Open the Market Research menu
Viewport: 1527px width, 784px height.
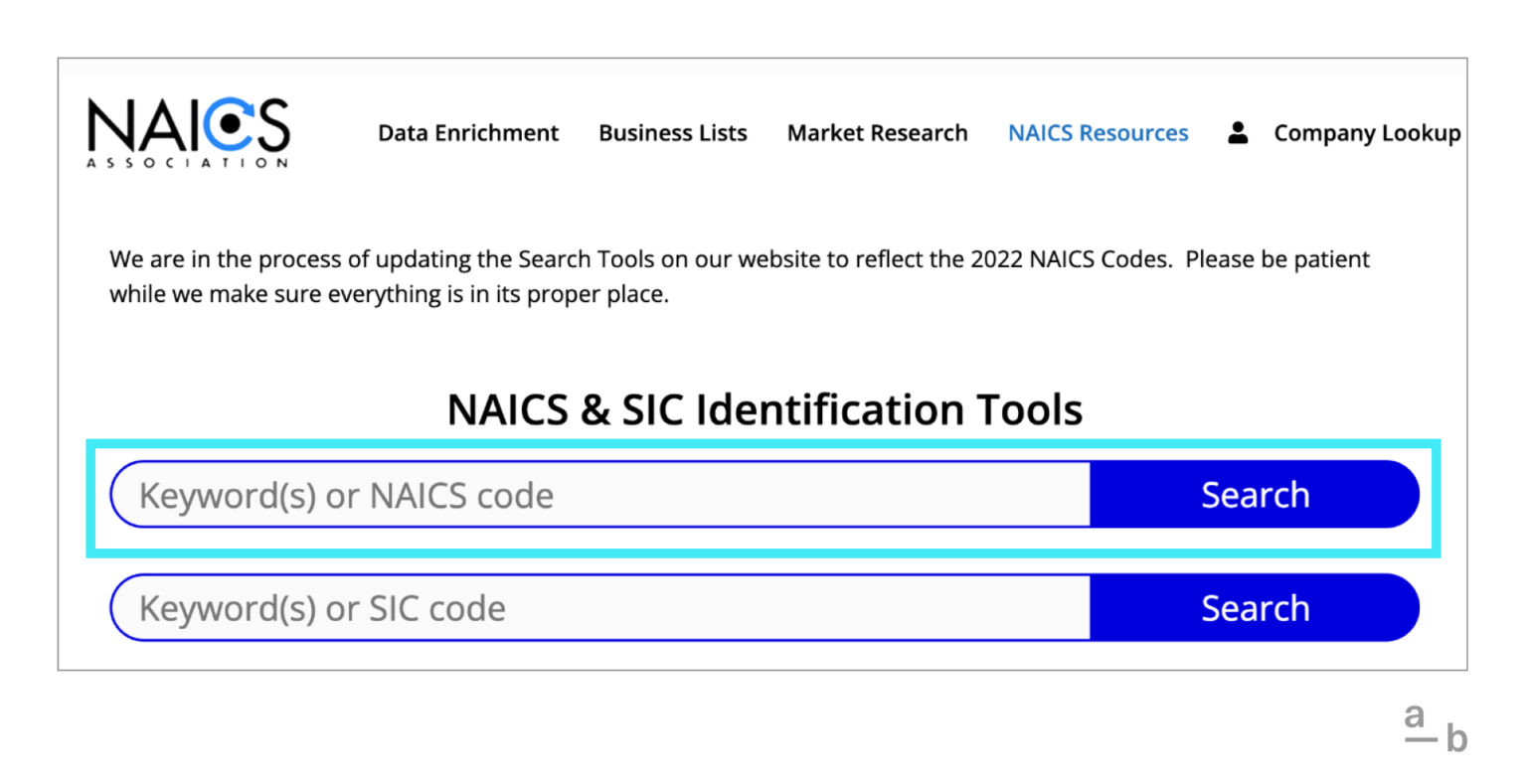[x=877, y=132]
